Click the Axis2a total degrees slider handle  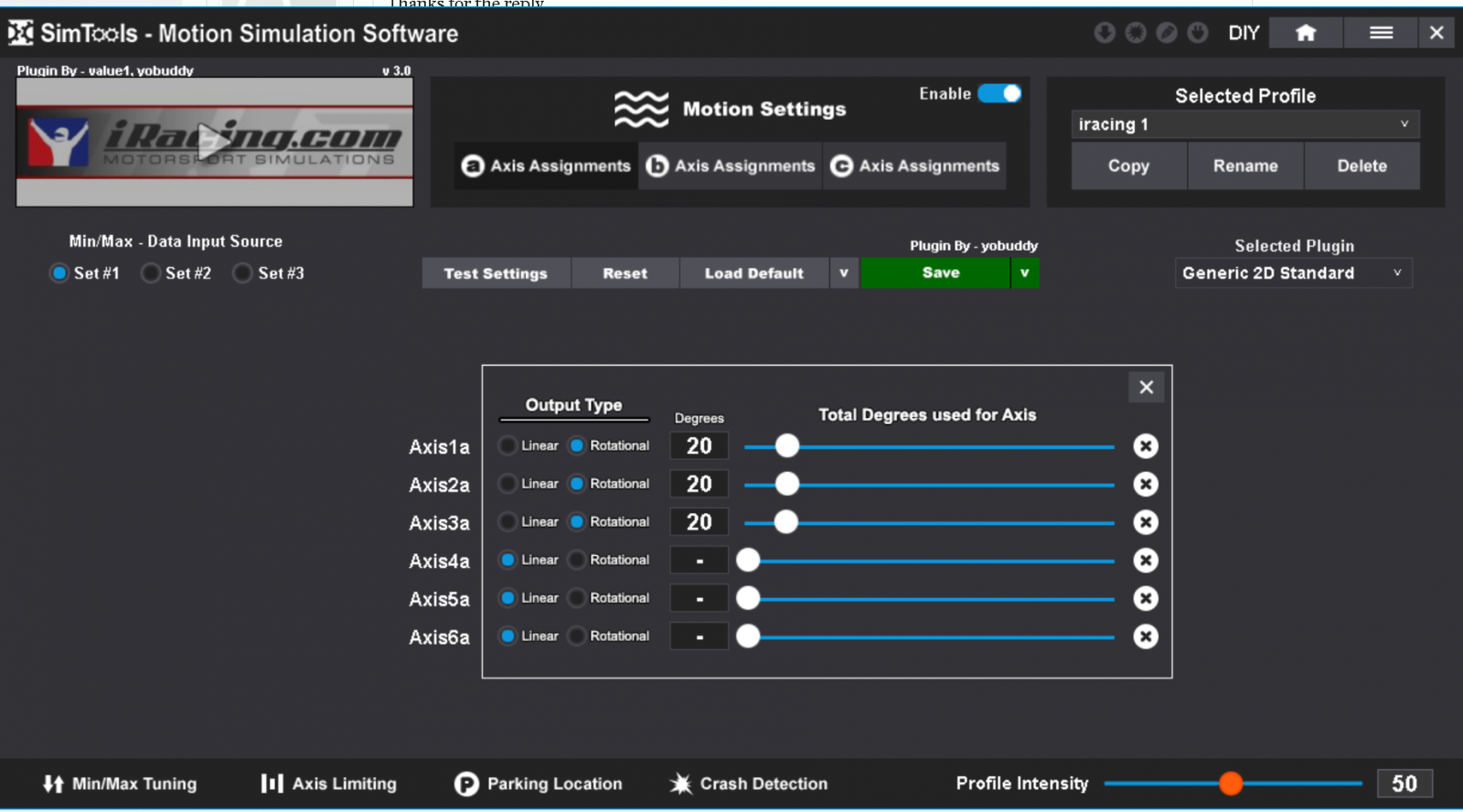pos(787,484)
